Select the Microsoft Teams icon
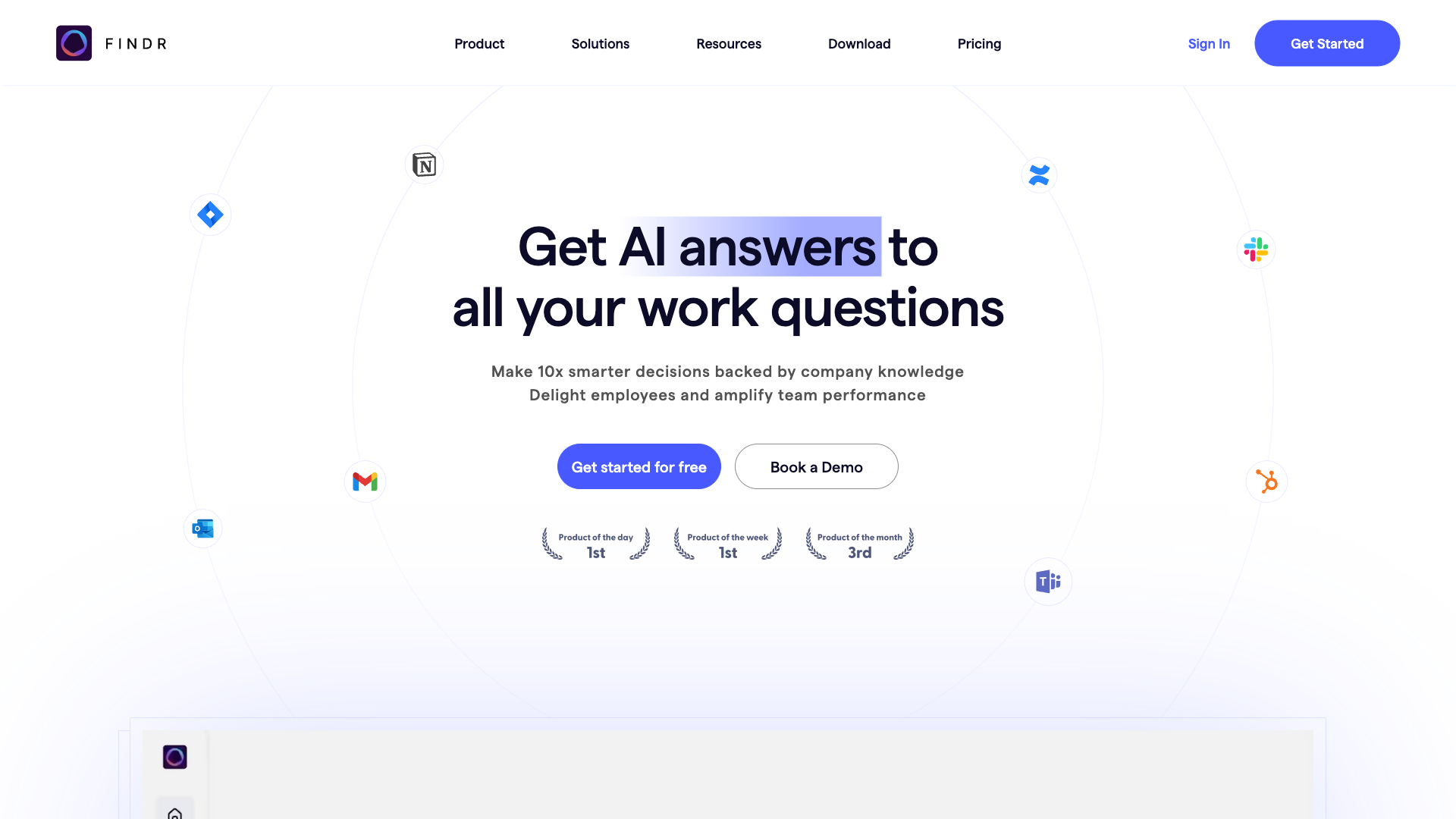Image resolution: width=1456 pixels, height=819 pixels. (x=1048, y=581)
